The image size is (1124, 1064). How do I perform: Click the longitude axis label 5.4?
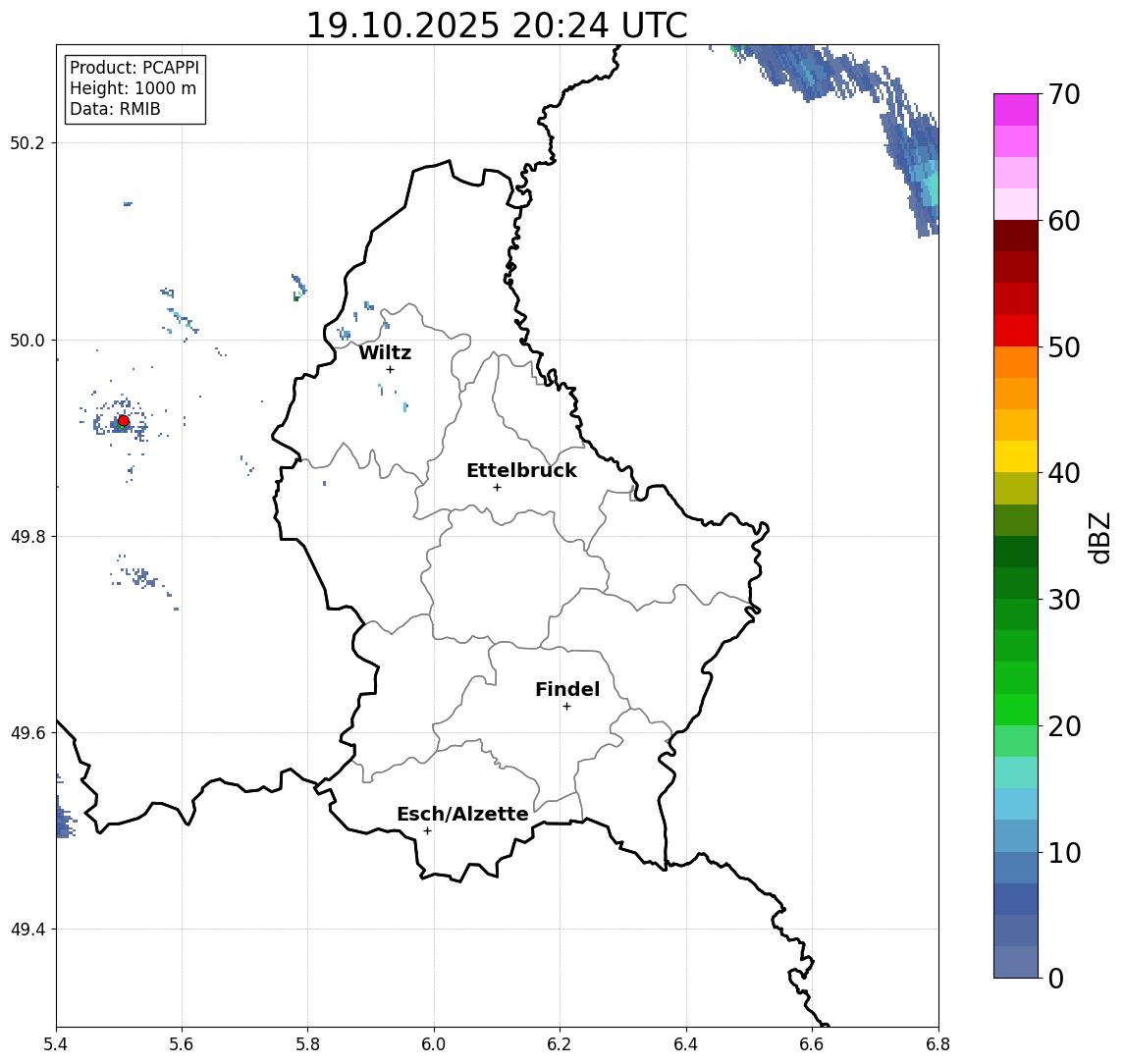tap(56, 1044)
